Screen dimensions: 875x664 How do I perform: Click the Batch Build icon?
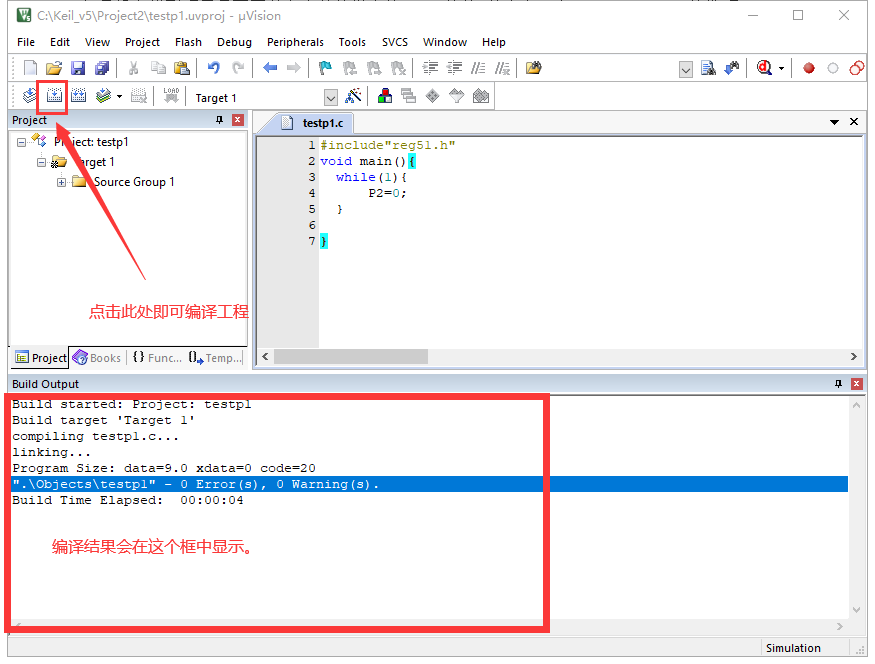(x=103, y=96)
